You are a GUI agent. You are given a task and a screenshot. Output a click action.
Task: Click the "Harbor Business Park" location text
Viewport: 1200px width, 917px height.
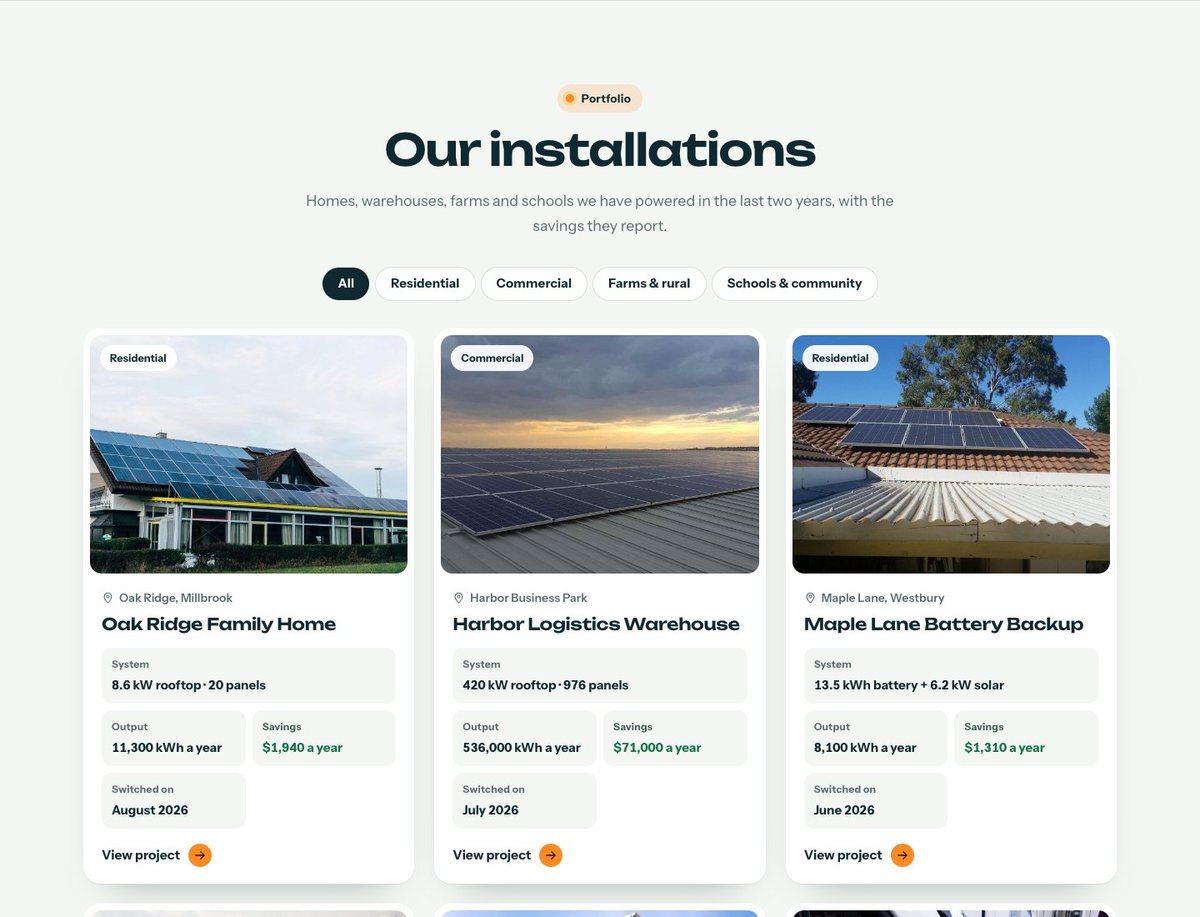tap(529, 598)
